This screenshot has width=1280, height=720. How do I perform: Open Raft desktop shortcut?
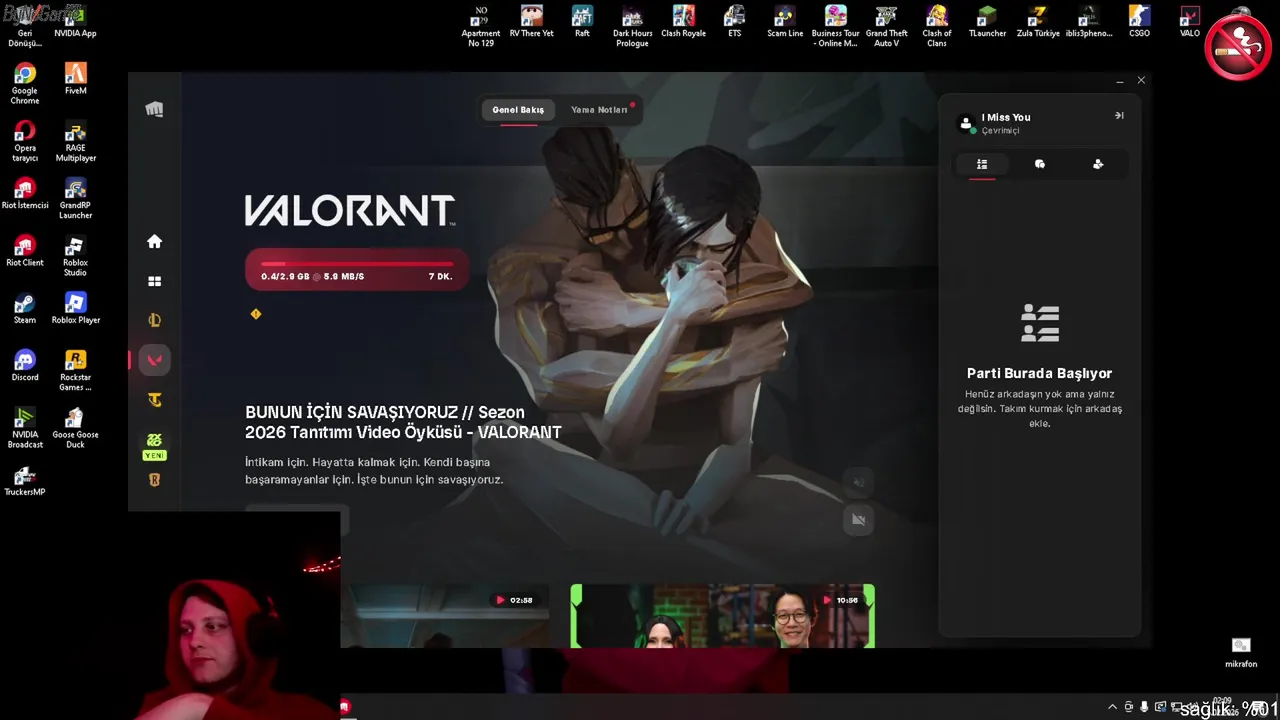(x=582, y=22)
